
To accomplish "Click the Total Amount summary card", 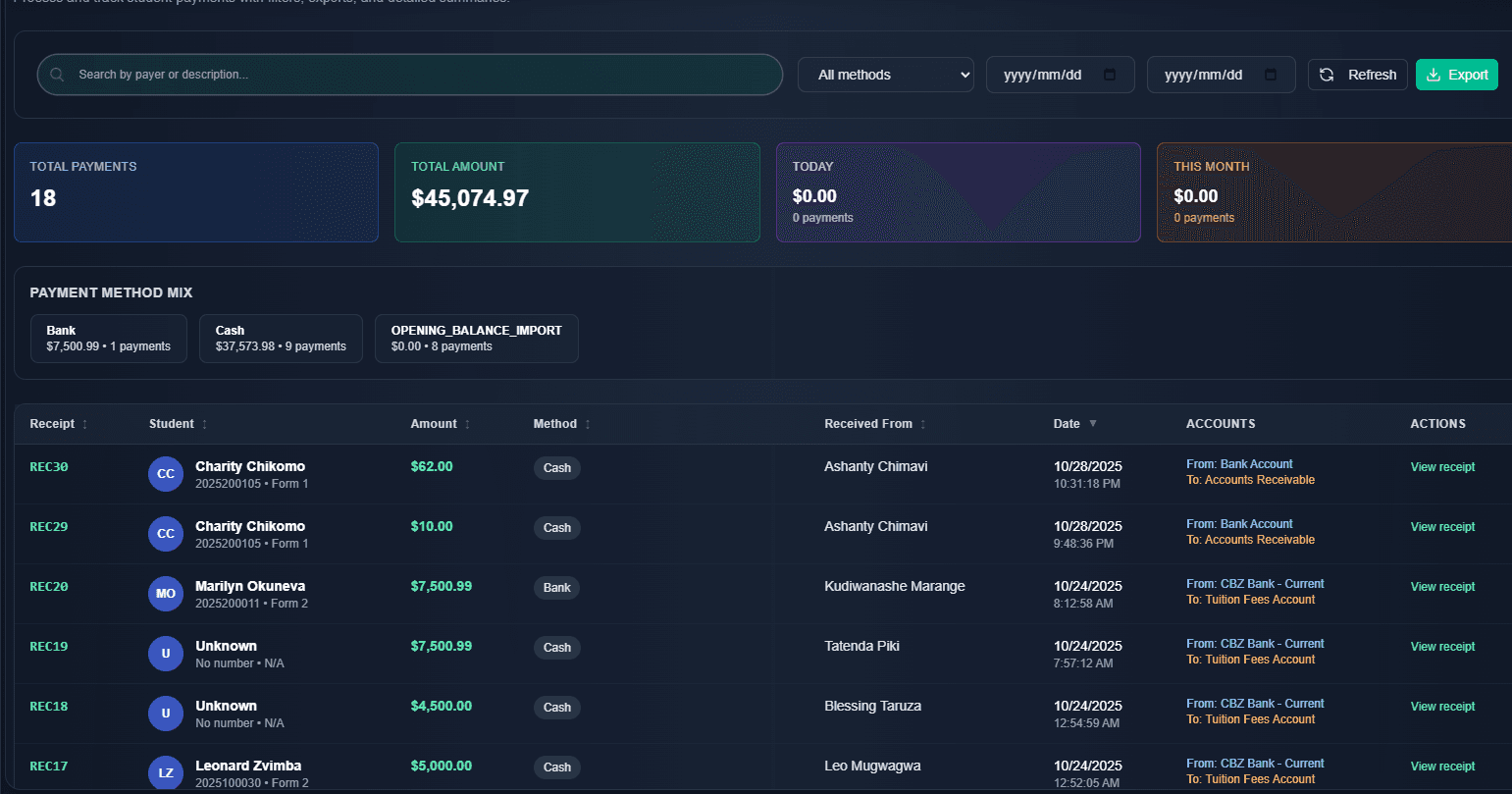I will pos(577,191).
